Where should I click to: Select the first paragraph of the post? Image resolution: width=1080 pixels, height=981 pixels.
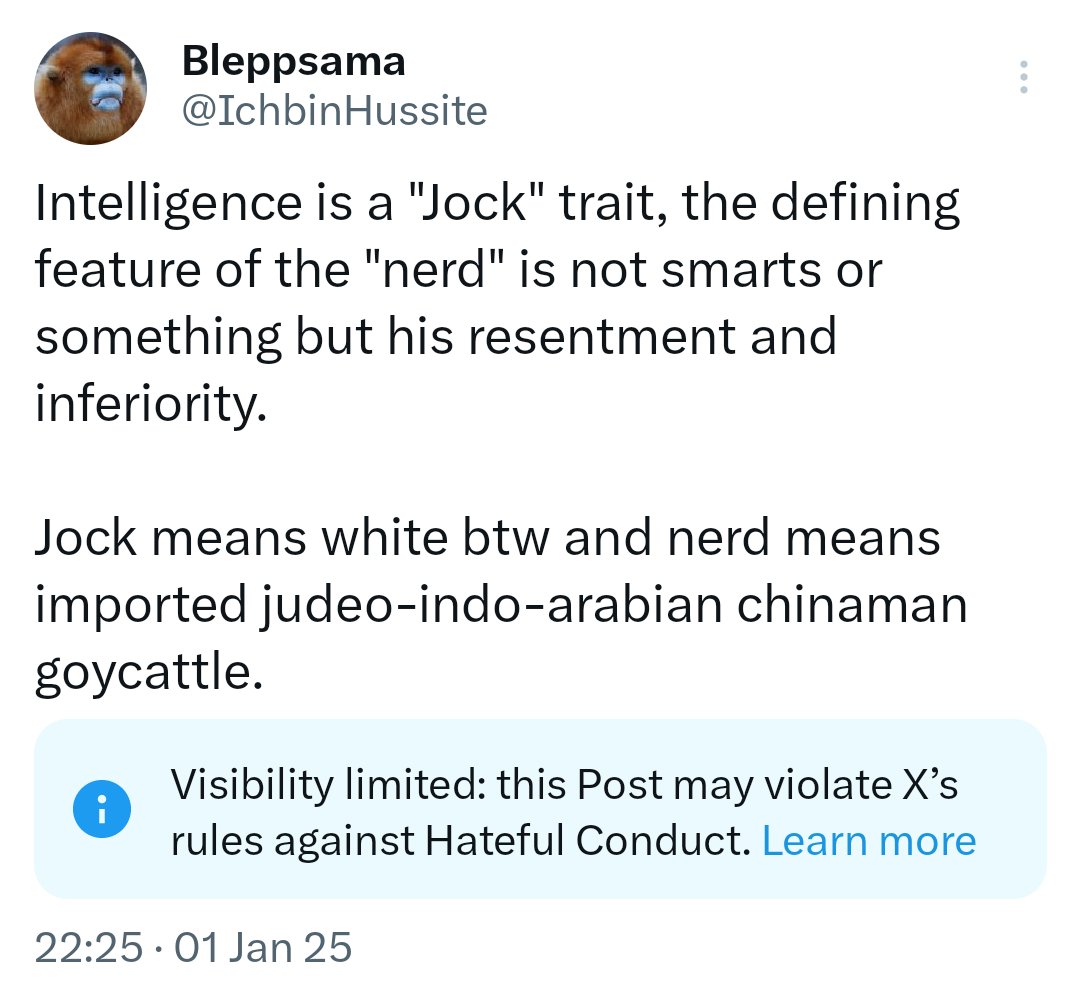(x=497, y=303)
